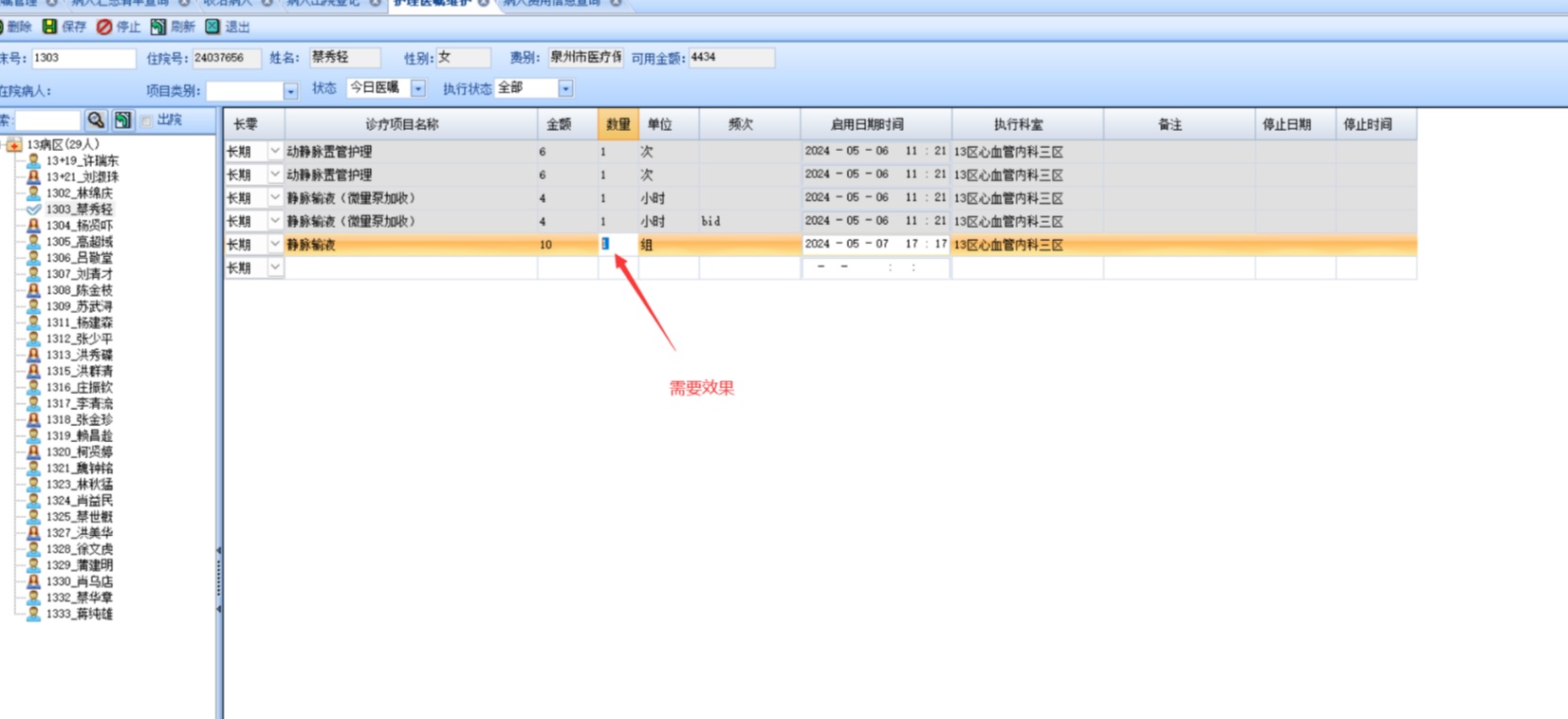Select patient 1323 in the tree

(x=79, y=484)
